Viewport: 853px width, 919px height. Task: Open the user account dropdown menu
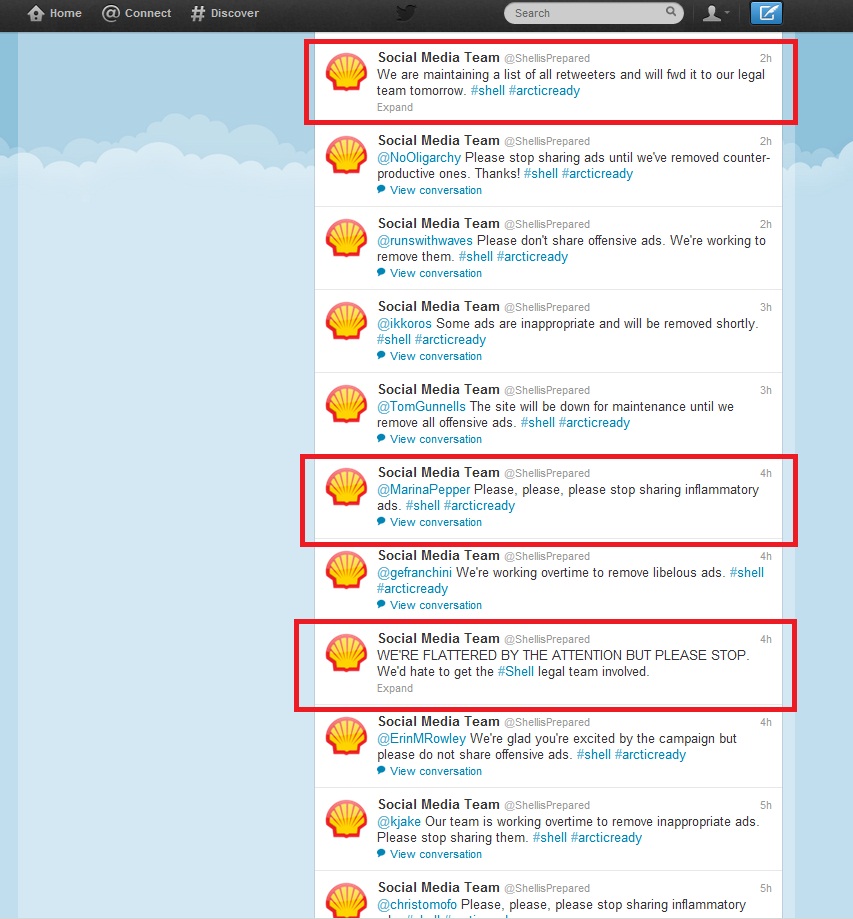tap(716, 13)
